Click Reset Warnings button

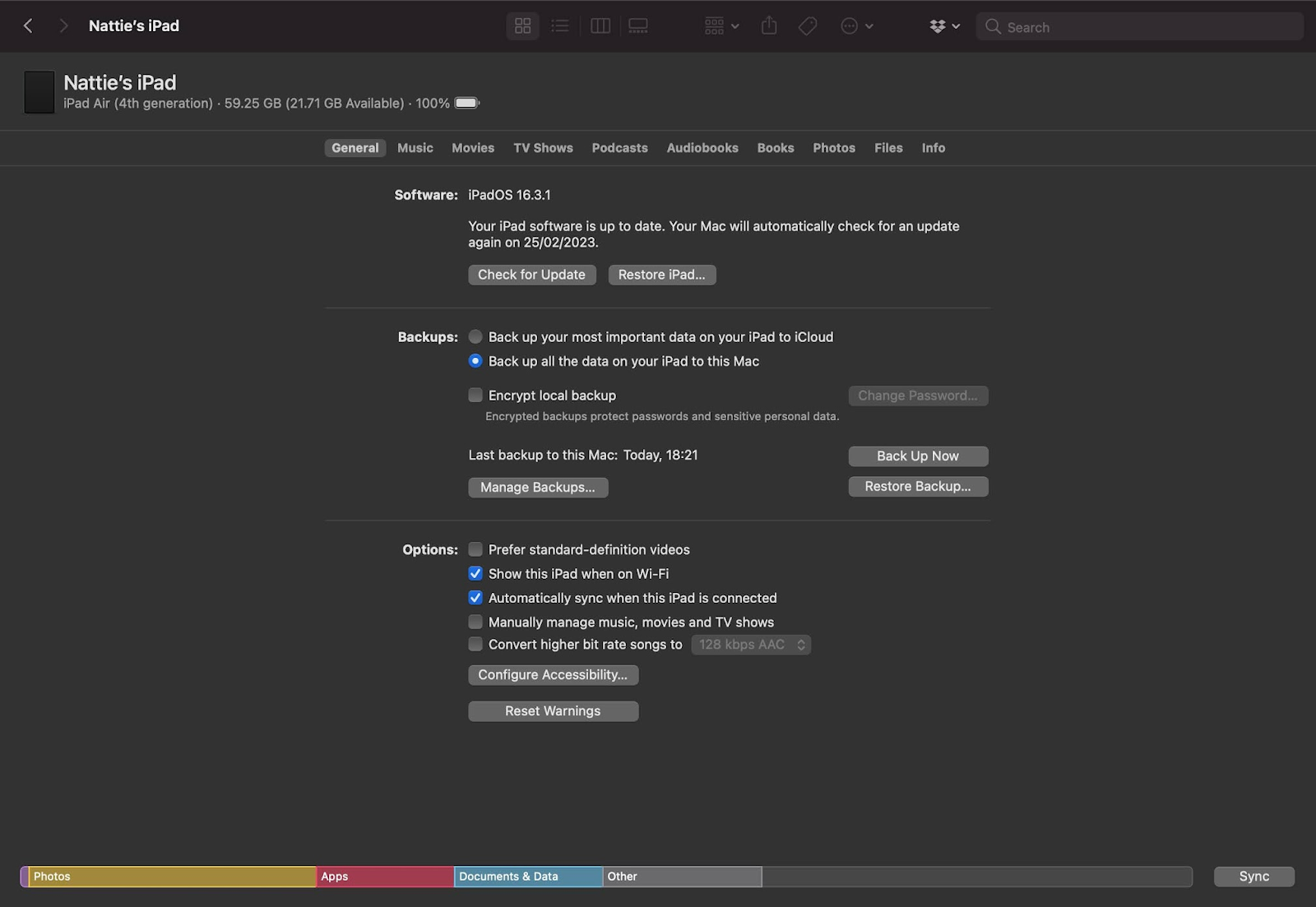click(x=553, y=711)
